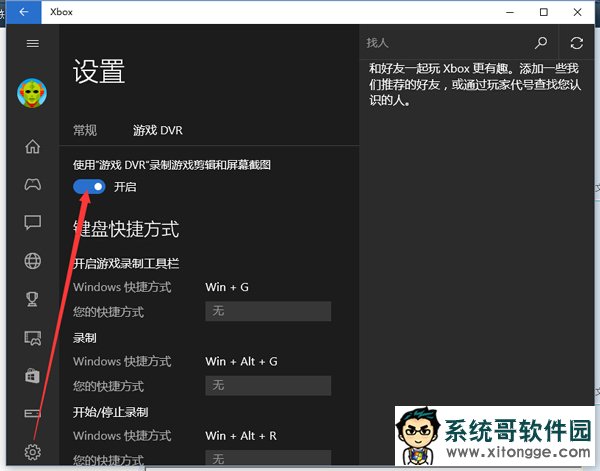Open My Games controller icon

tap(33, 184)
